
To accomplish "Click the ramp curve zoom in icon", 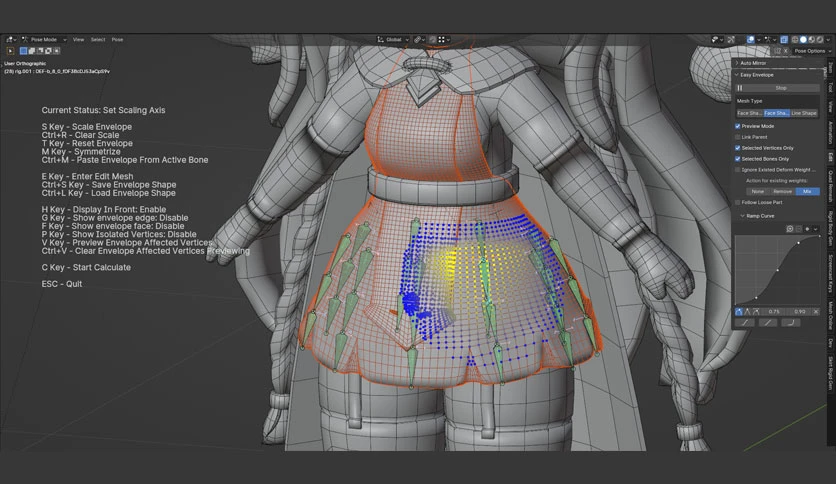I will (790, 229).
